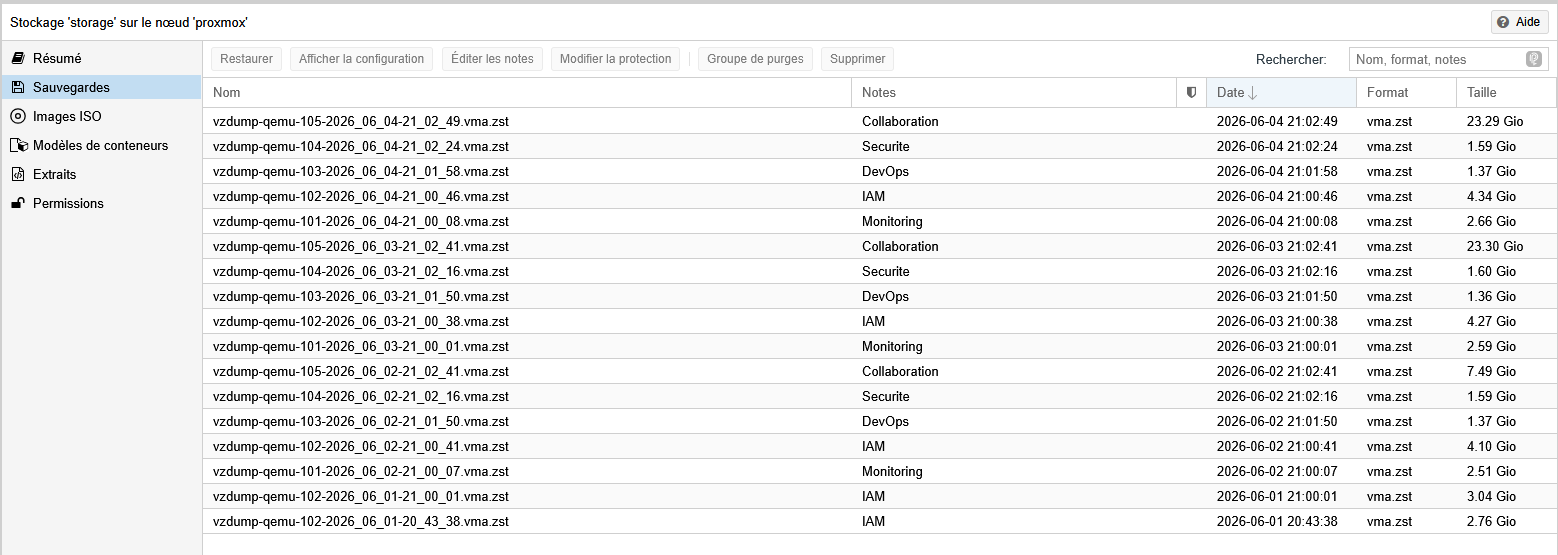Click the Aide question mark icon
1558x555 pixels.
[1503, 22]
